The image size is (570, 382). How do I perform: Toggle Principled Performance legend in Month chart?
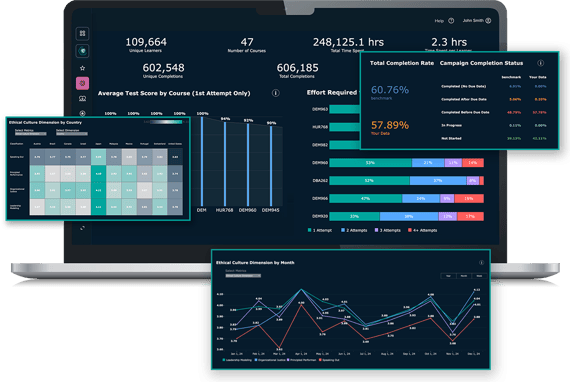302,360
